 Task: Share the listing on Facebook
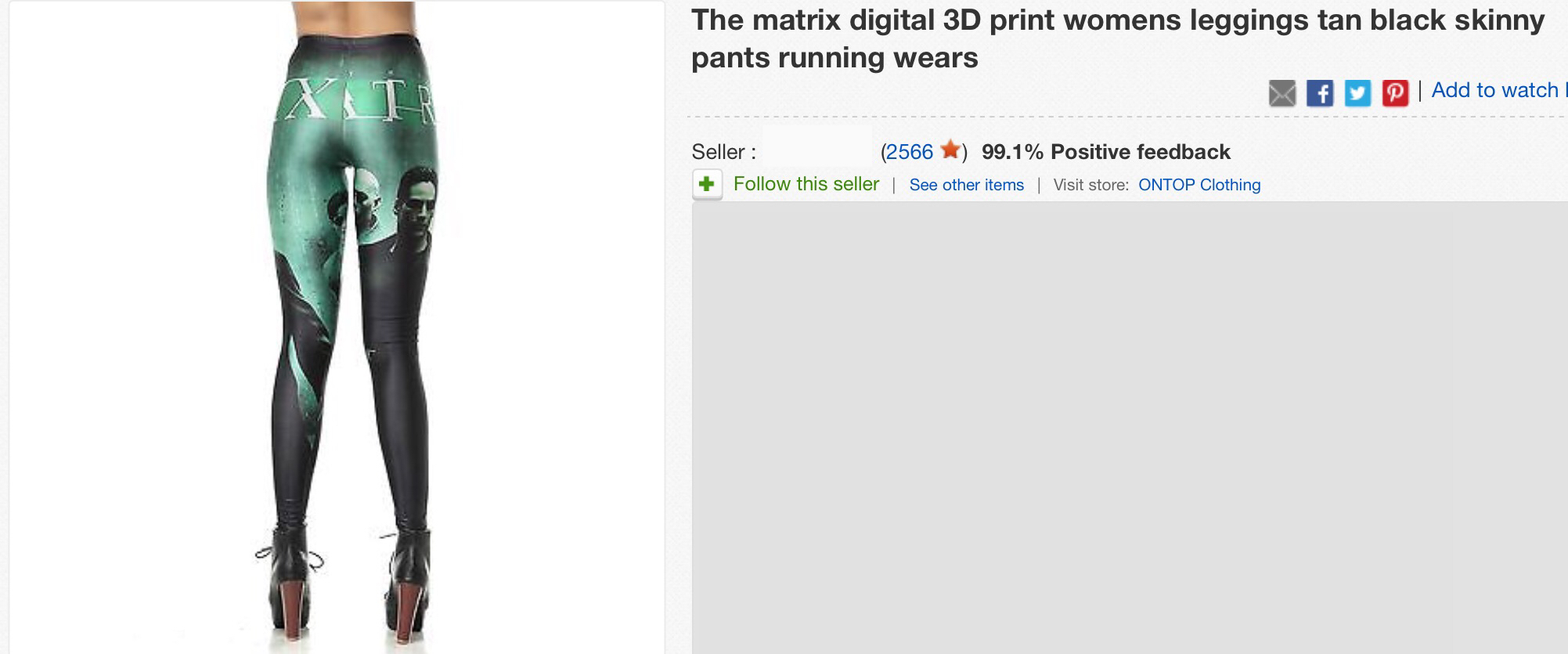click(x=1320, y=93)
